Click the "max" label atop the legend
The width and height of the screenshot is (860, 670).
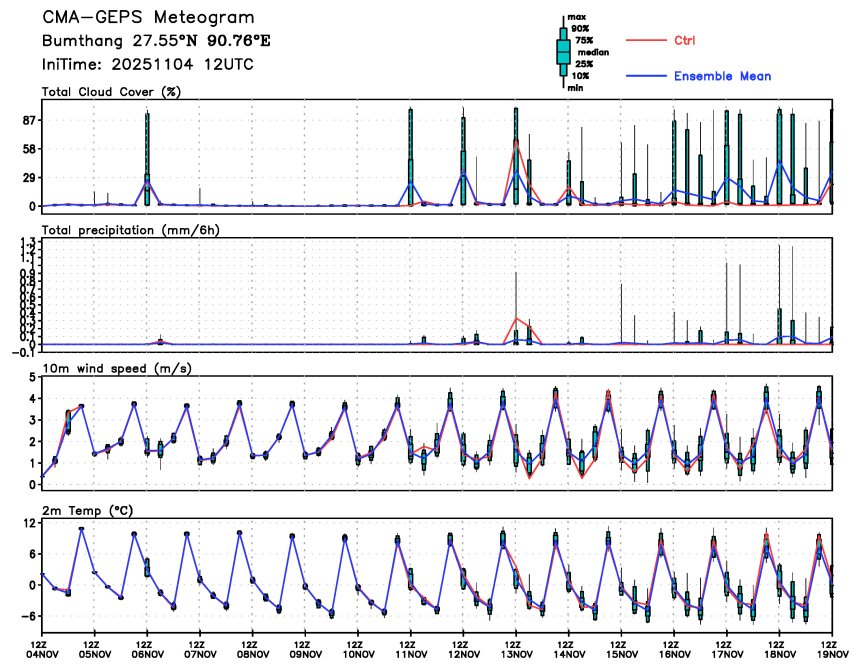pyautogui.click(x=577, y=17)
